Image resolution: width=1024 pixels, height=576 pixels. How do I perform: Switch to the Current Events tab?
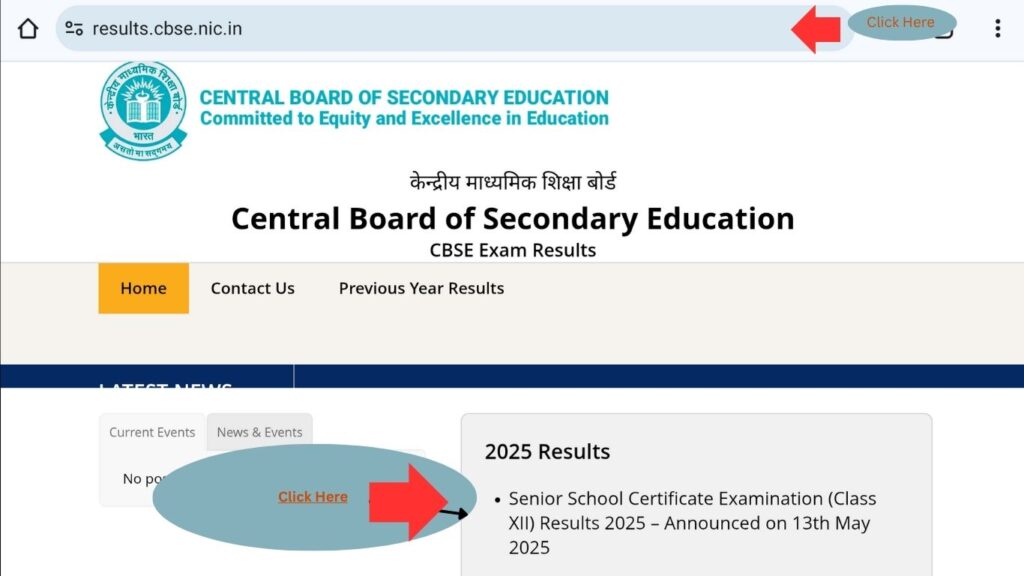(x=152, y=432)
